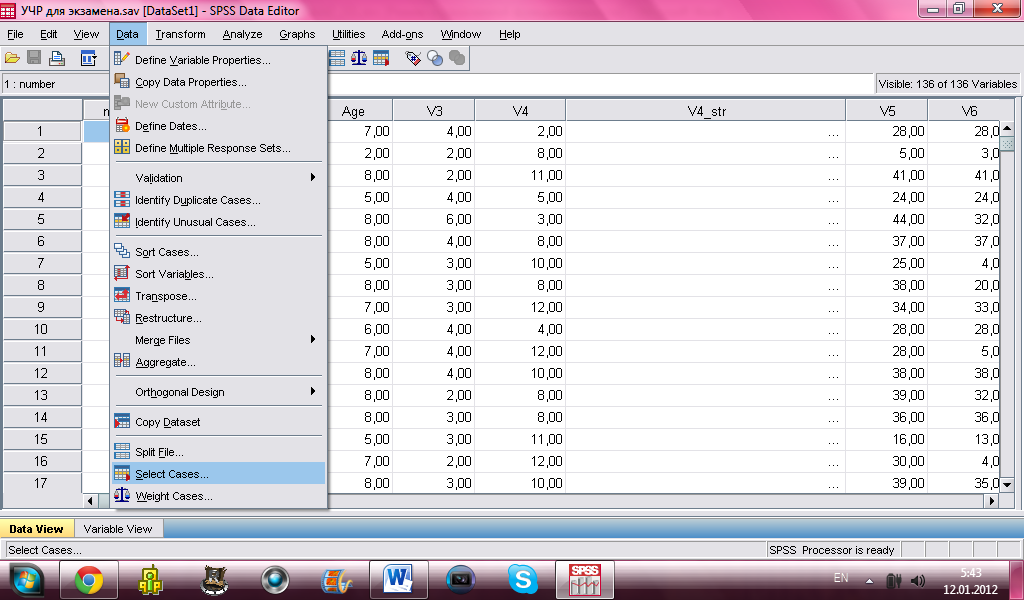
Task: Choose Copy Dataset menu entry
Action: 218,422
